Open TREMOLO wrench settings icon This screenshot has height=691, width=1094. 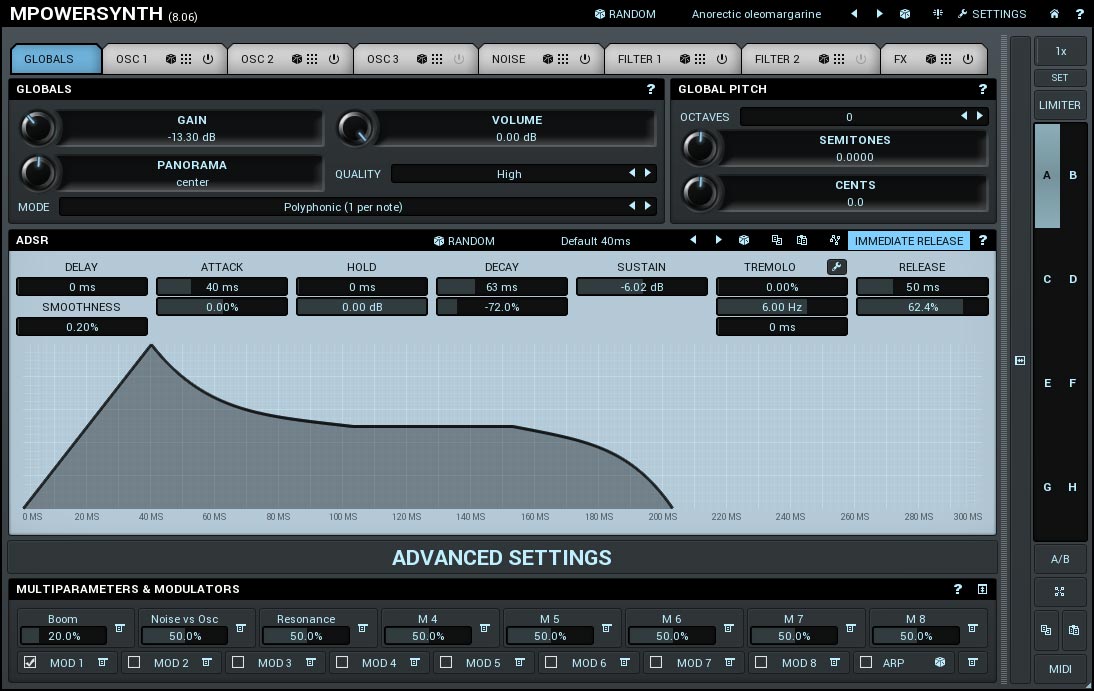coord(837,267)
